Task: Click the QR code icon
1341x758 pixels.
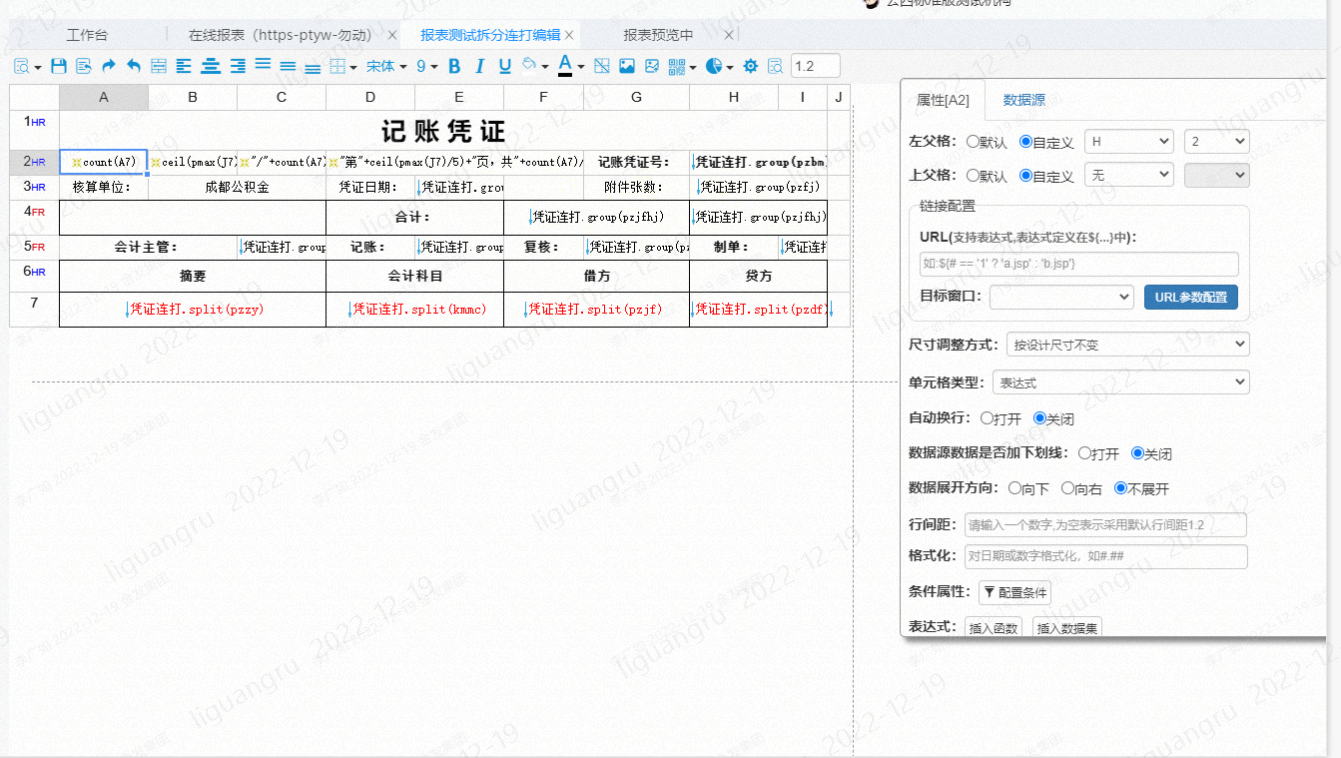Action: coord(677,66)
